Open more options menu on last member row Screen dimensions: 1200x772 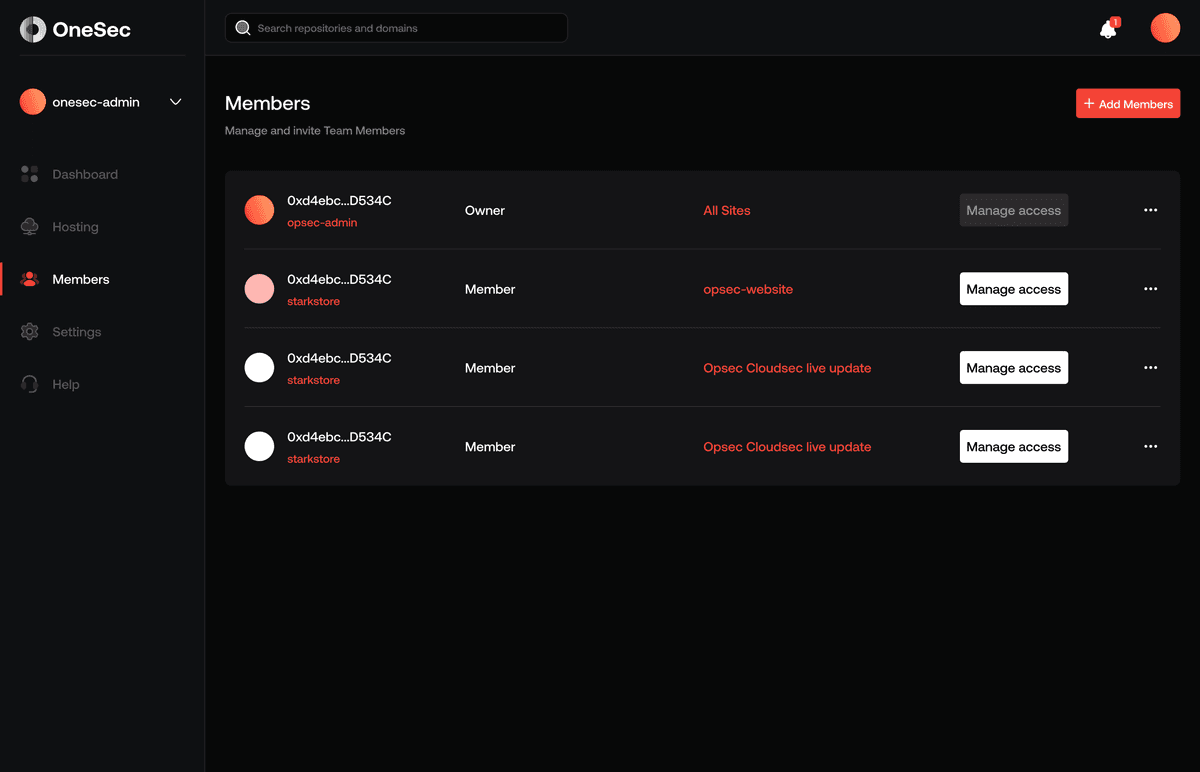tap(1150, 447)
